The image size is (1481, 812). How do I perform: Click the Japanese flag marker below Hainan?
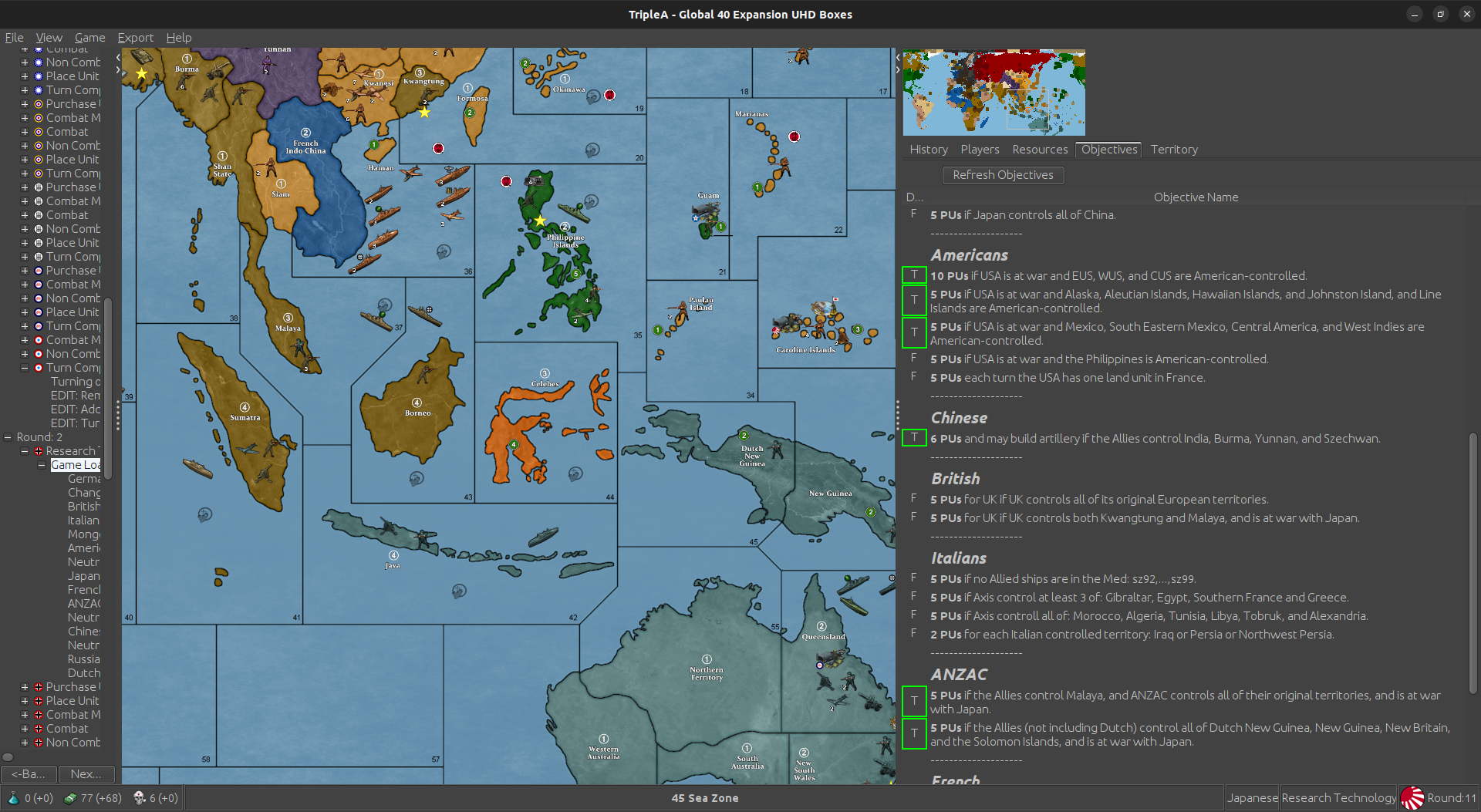(438, 148)
